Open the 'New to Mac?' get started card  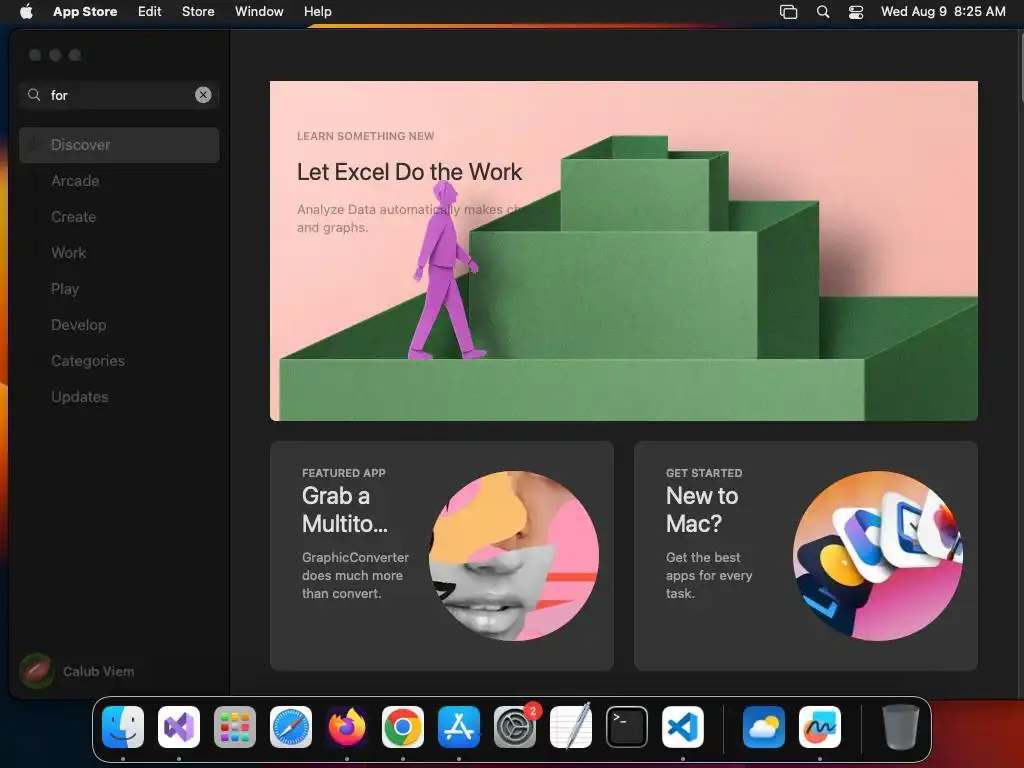(806, 556)
